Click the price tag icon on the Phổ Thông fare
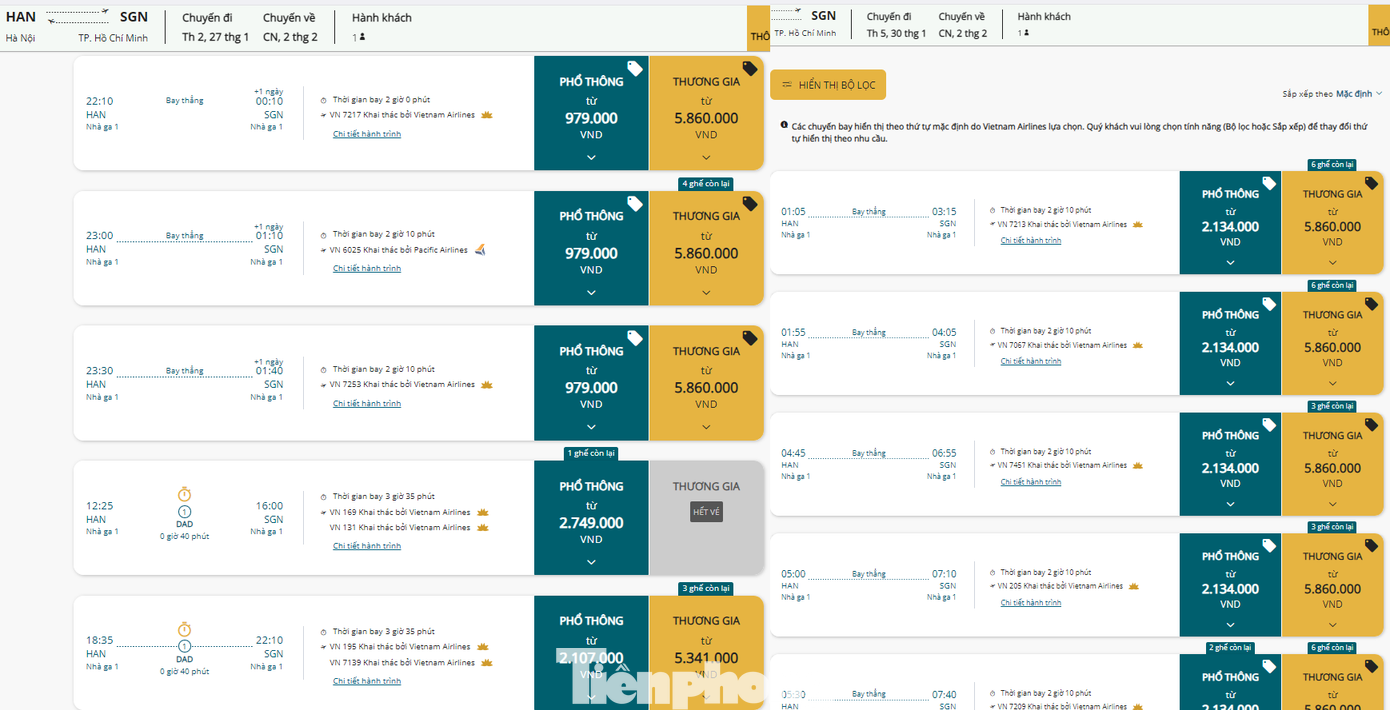Screen dimensions: 1390x710 (636, 70)
